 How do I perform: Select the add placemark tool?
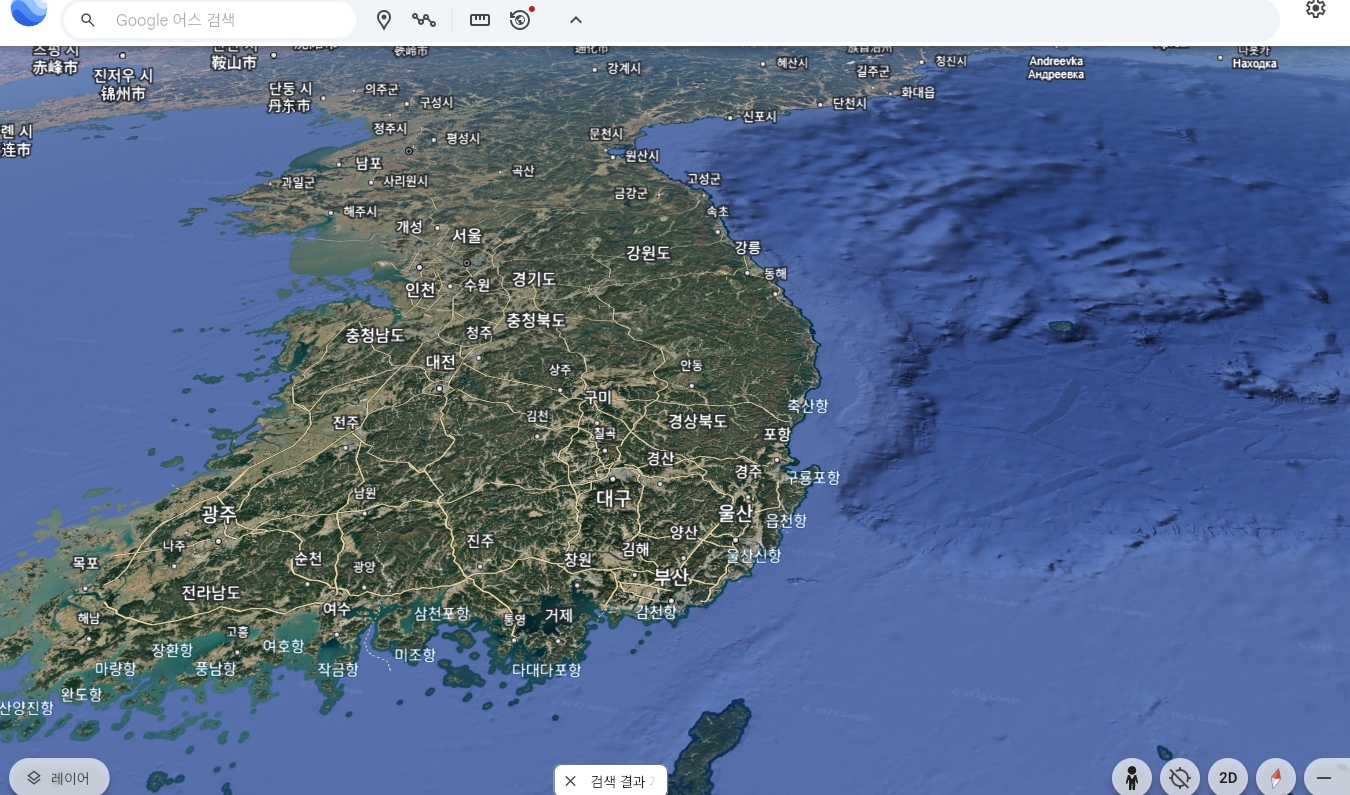[x=384, y=20]
